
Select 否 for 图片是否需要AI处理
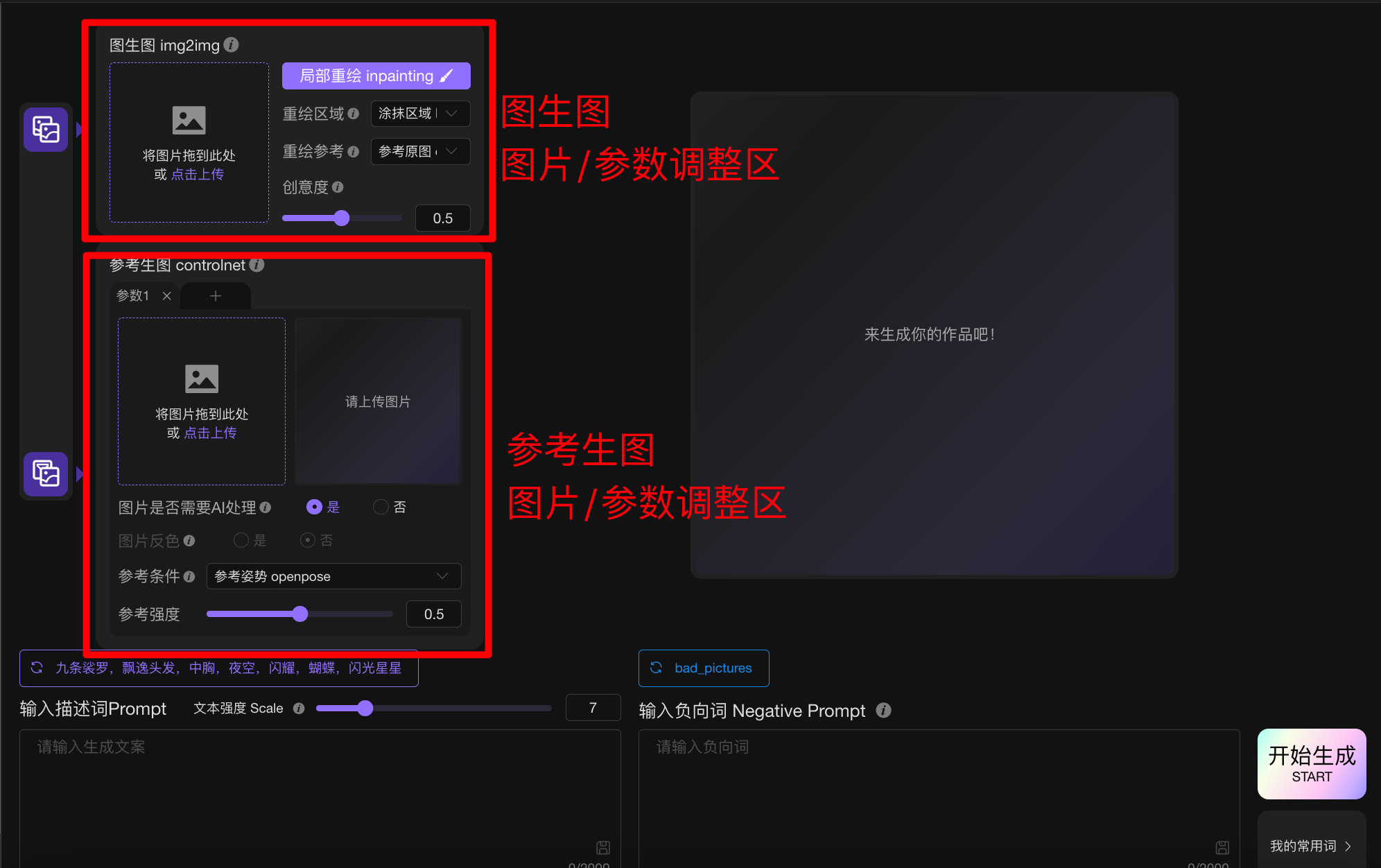tap(380, 507)
